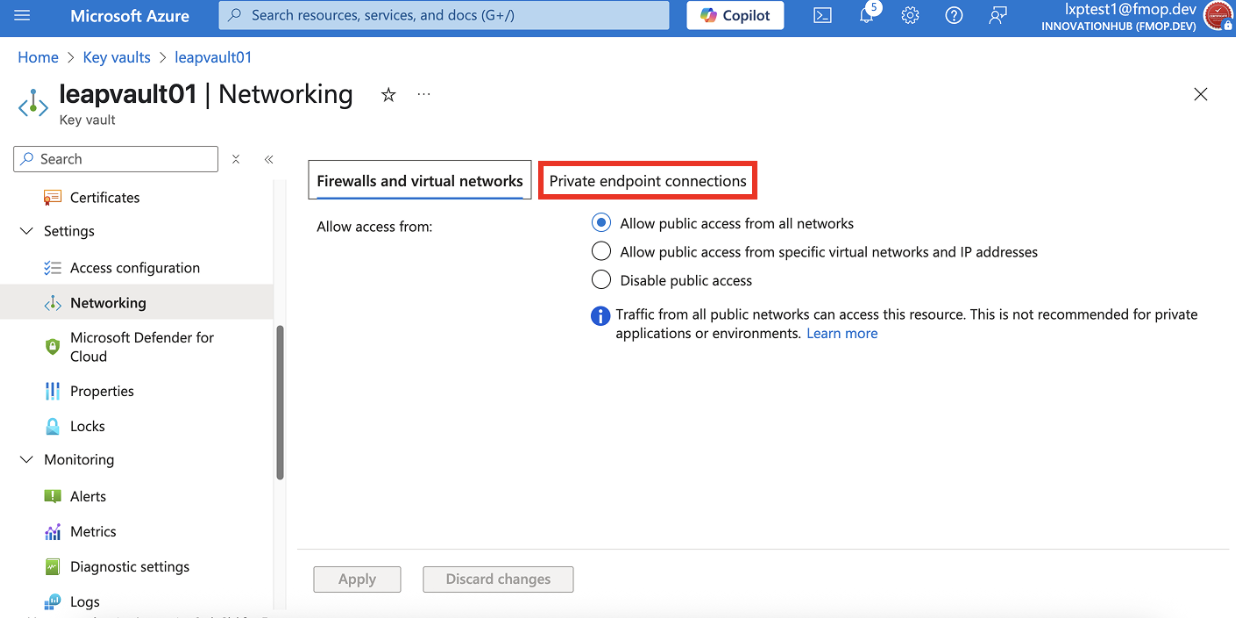
Task: Clear the sidebar search with the X icon
Action: pyautogui.click(x=236, y=159)
